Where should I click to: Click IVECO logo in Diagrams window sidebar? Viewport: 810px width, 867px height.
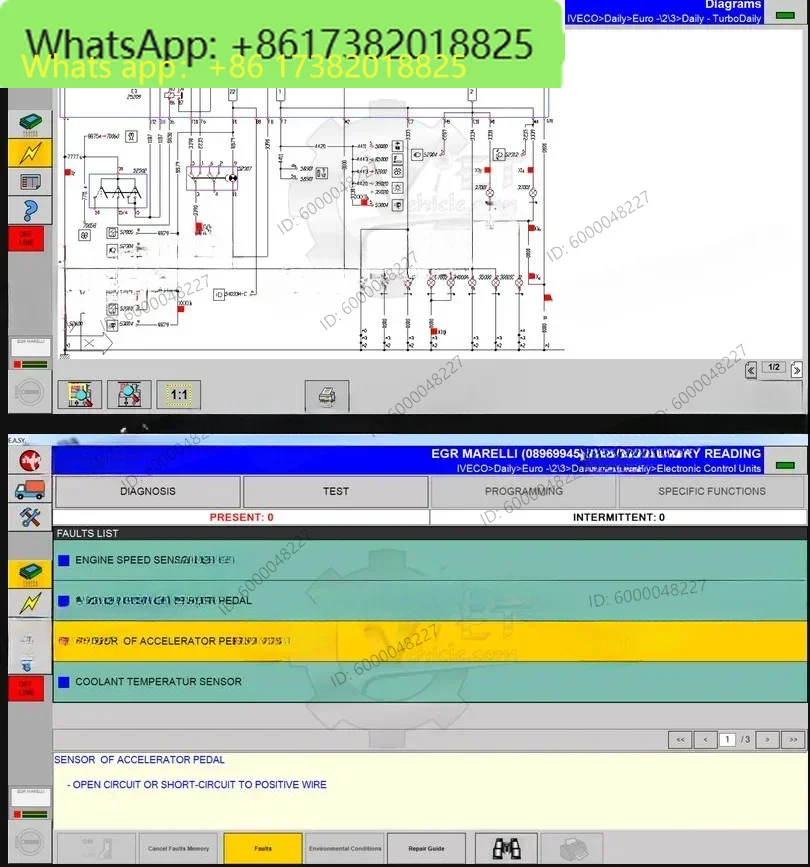(29, 392)
